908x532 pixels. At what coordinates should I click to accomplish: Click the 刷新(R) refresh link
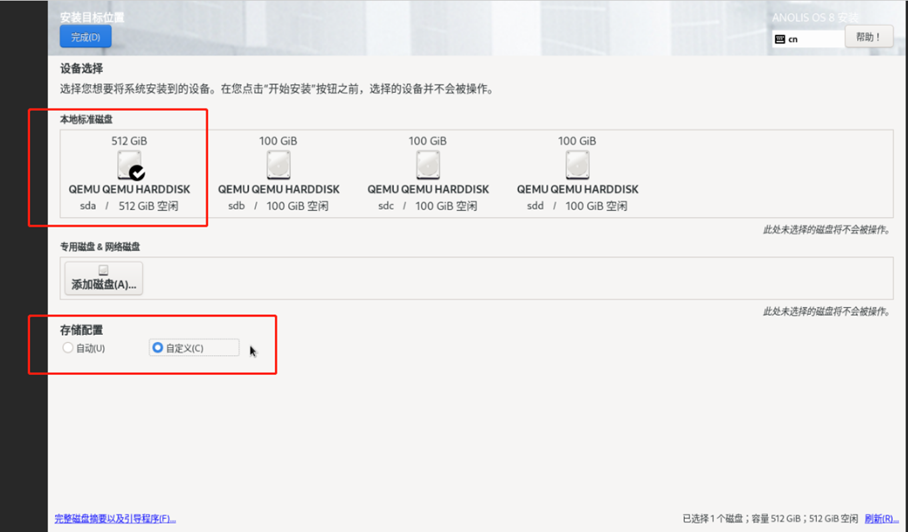tap(881, 519)
